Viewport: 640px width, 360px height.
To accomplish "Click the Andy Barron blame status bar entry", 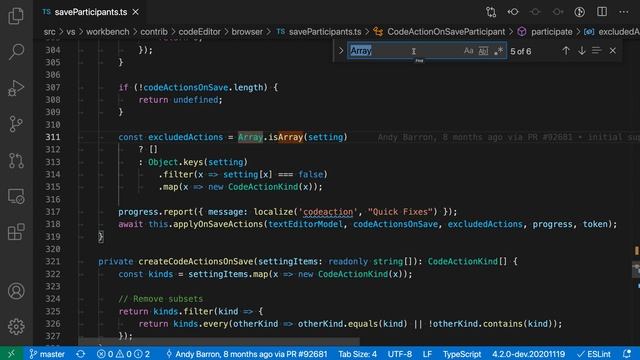I will 246,354.
